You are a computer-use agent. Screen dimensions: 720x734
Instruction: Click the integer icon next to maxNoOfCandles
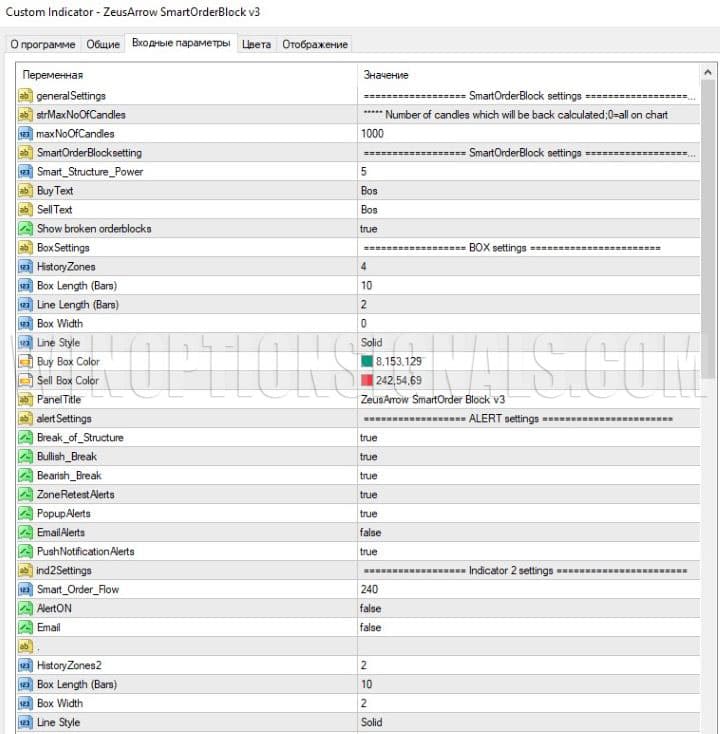(x=25, y=134)
